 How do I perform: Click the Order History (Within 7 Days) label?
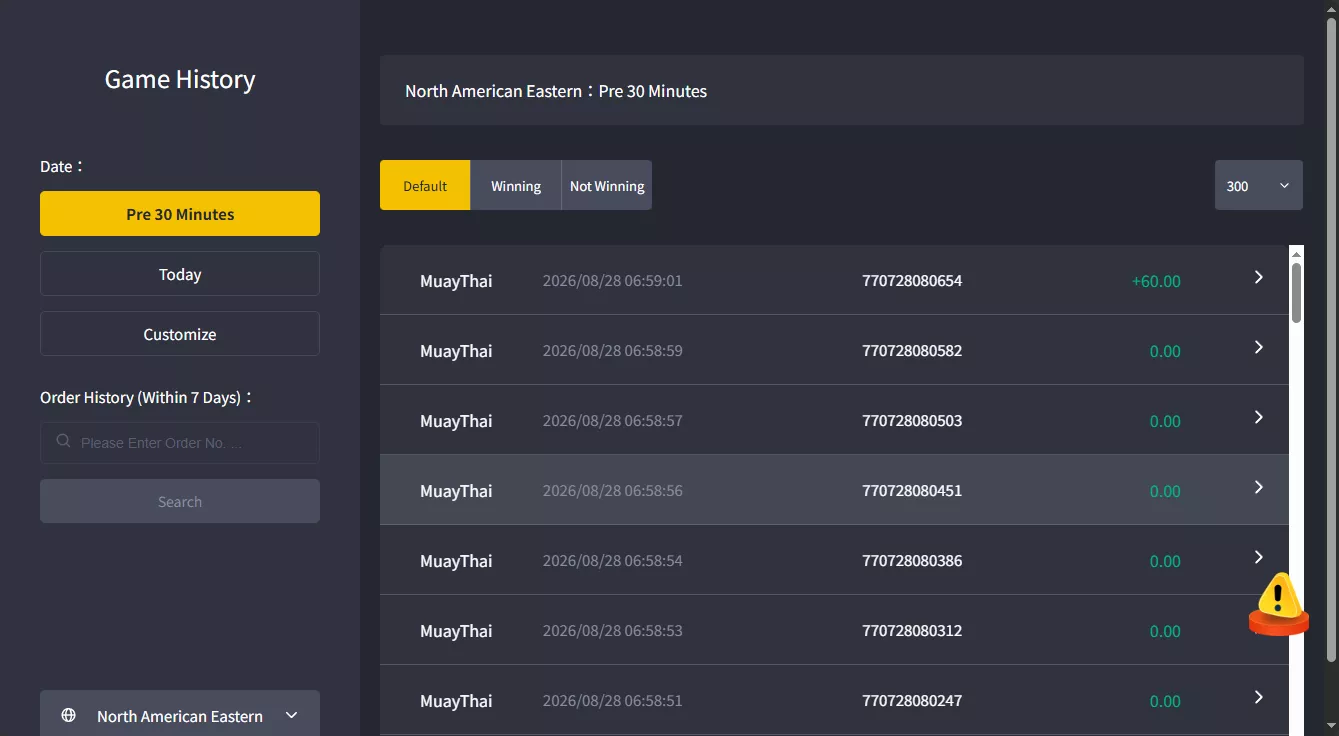pos(146,397)
